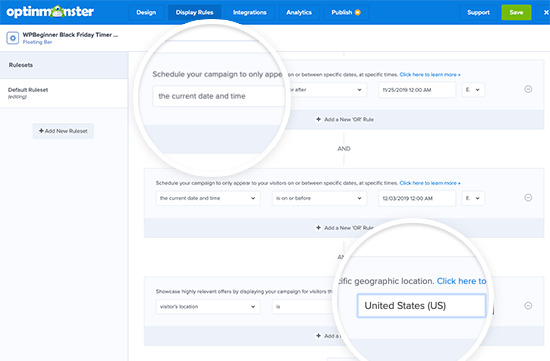The width and height of the screenshot is (550, 361).
Task: Add a New OR Rule under second rule
Action: [x=345, y=228]
